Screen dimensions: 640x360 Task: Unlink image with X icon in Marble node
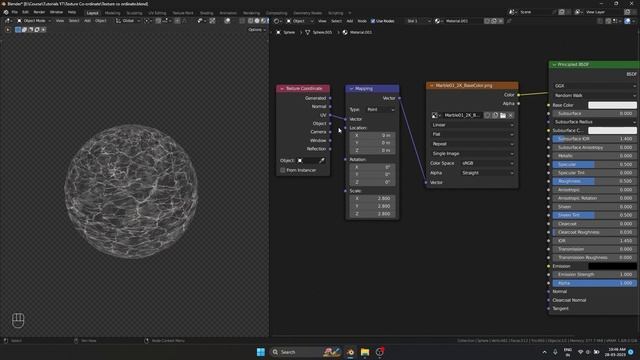tap(510, 116)
